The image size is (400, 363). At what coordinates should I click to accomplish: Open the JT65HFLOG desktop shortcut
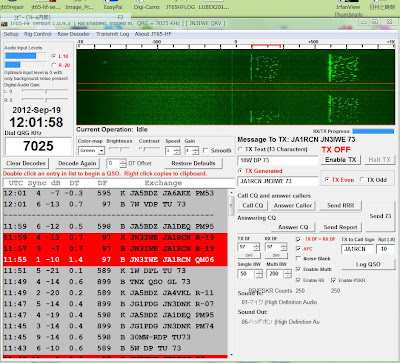[x=180, y=5]
